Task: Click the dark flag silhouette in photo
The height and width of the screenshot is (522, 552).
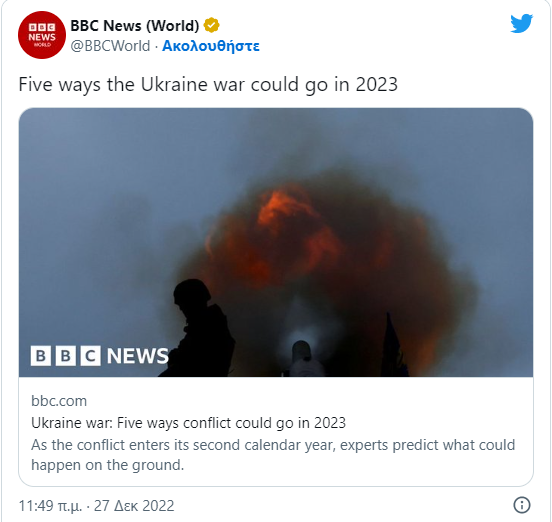Action: click(394, 345)
